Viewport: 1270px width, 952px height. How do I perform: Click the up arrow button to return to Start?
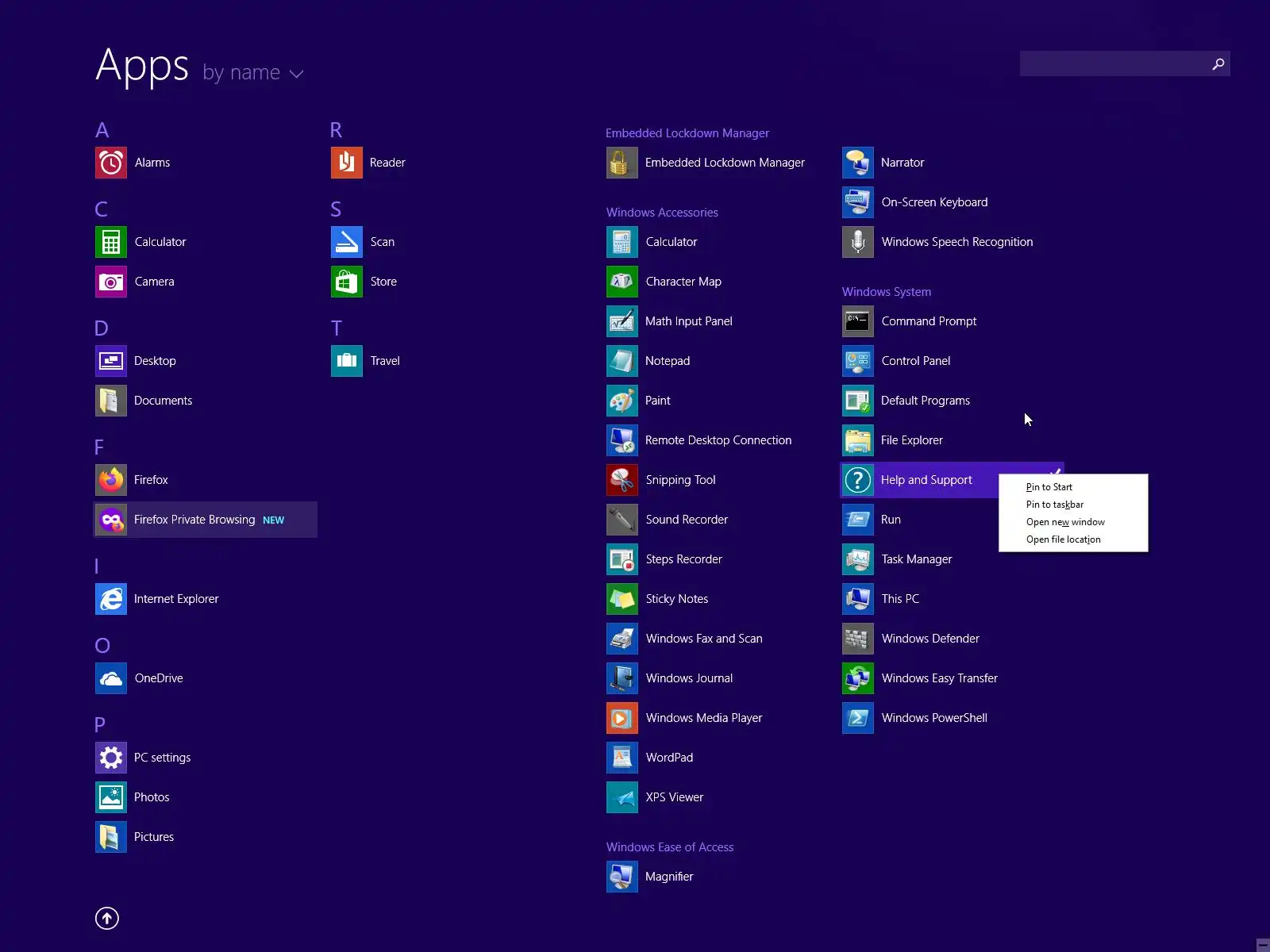pyautogui.click(x=107, y=918)
